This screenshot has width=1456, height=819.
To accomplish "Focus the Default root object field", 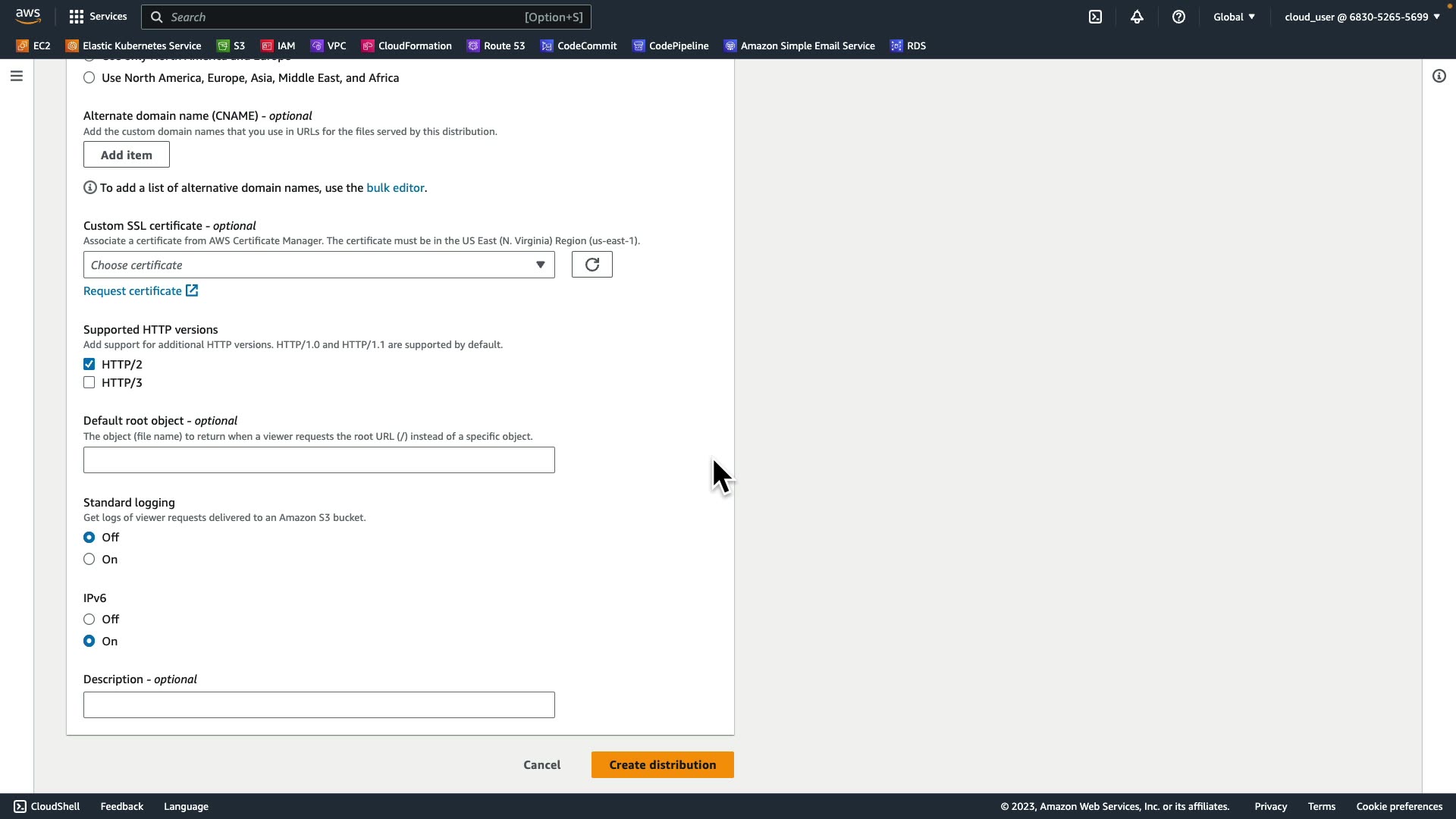I will click(318, 460).
